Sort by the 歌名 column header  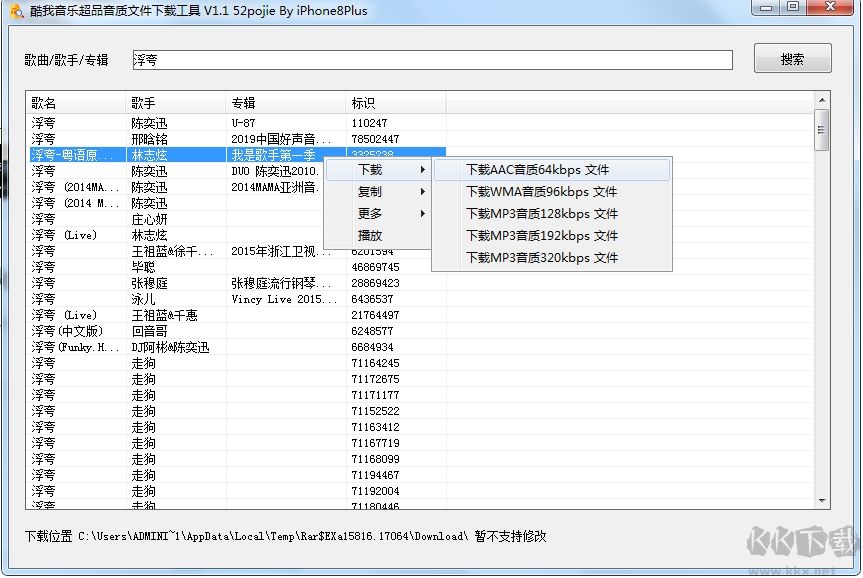coord(75,103)
